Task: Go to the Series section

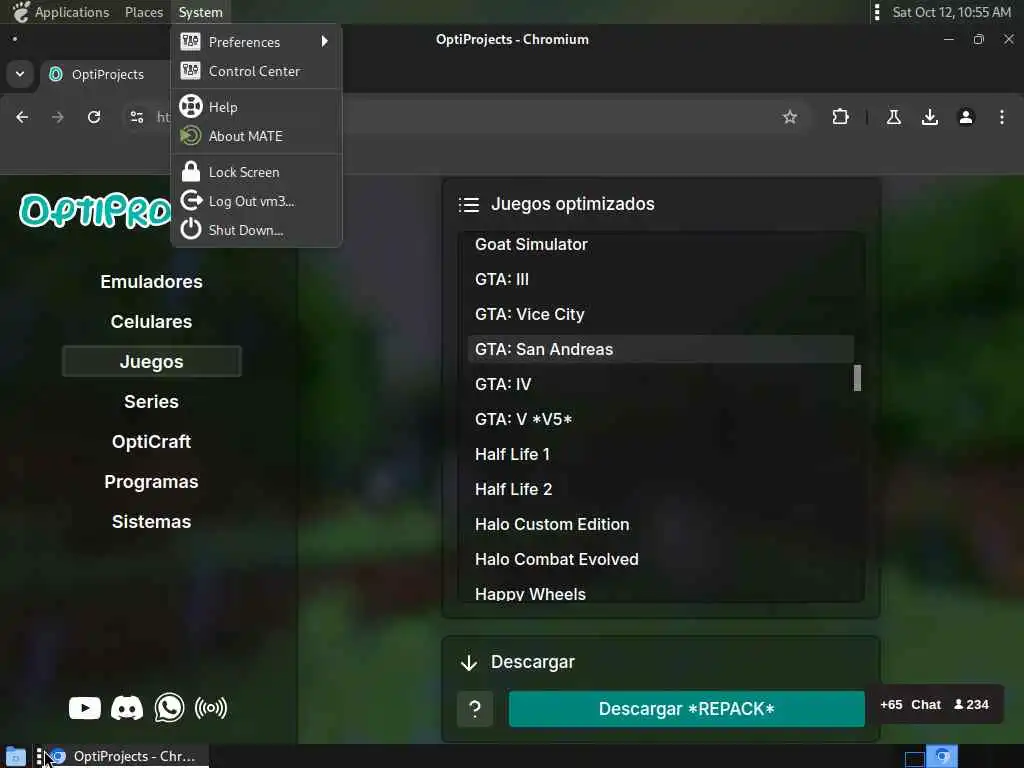Action: coord(152,402)
